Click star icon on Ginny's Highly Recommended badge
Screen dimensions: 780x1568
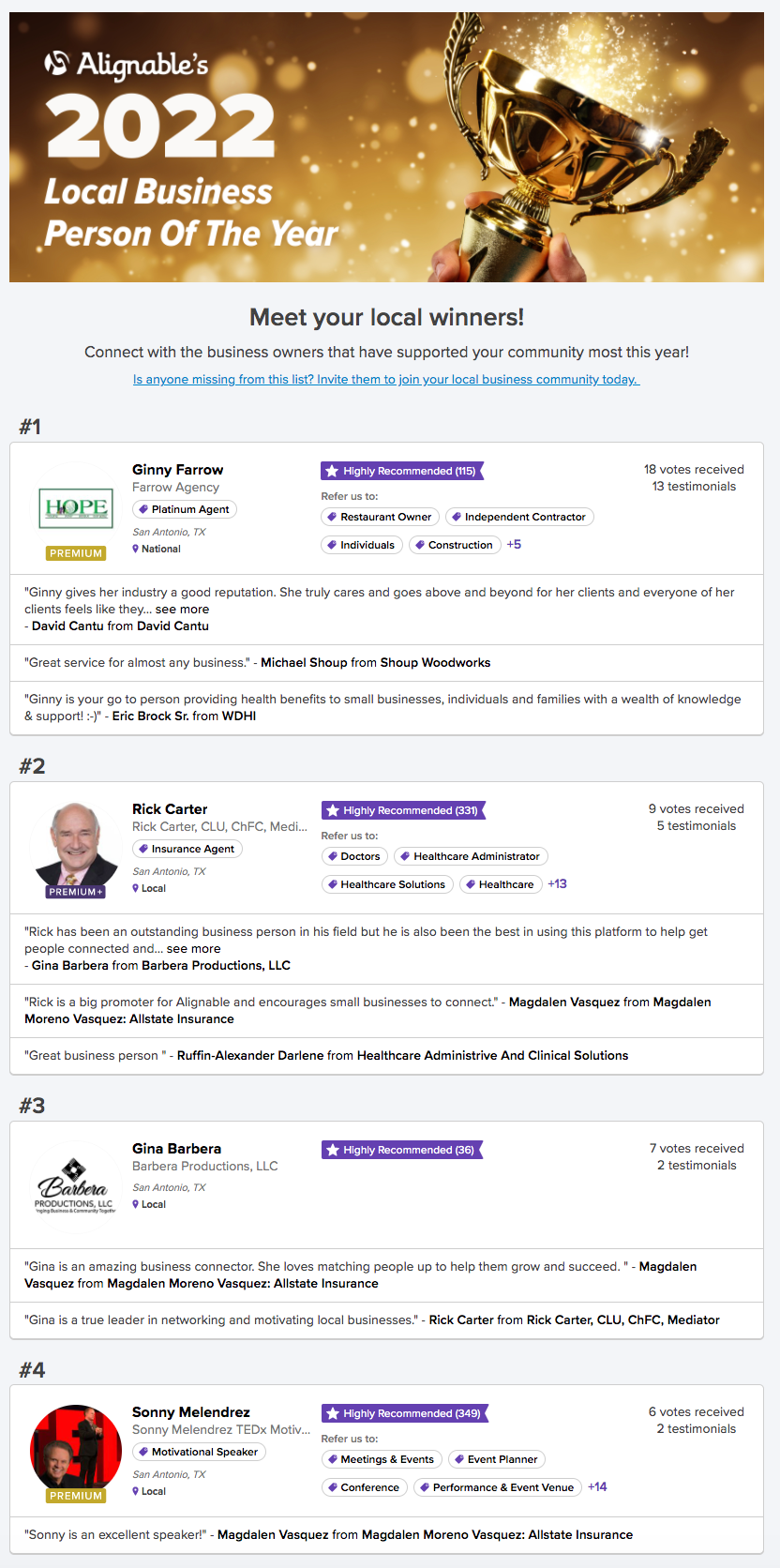(332, 471)
